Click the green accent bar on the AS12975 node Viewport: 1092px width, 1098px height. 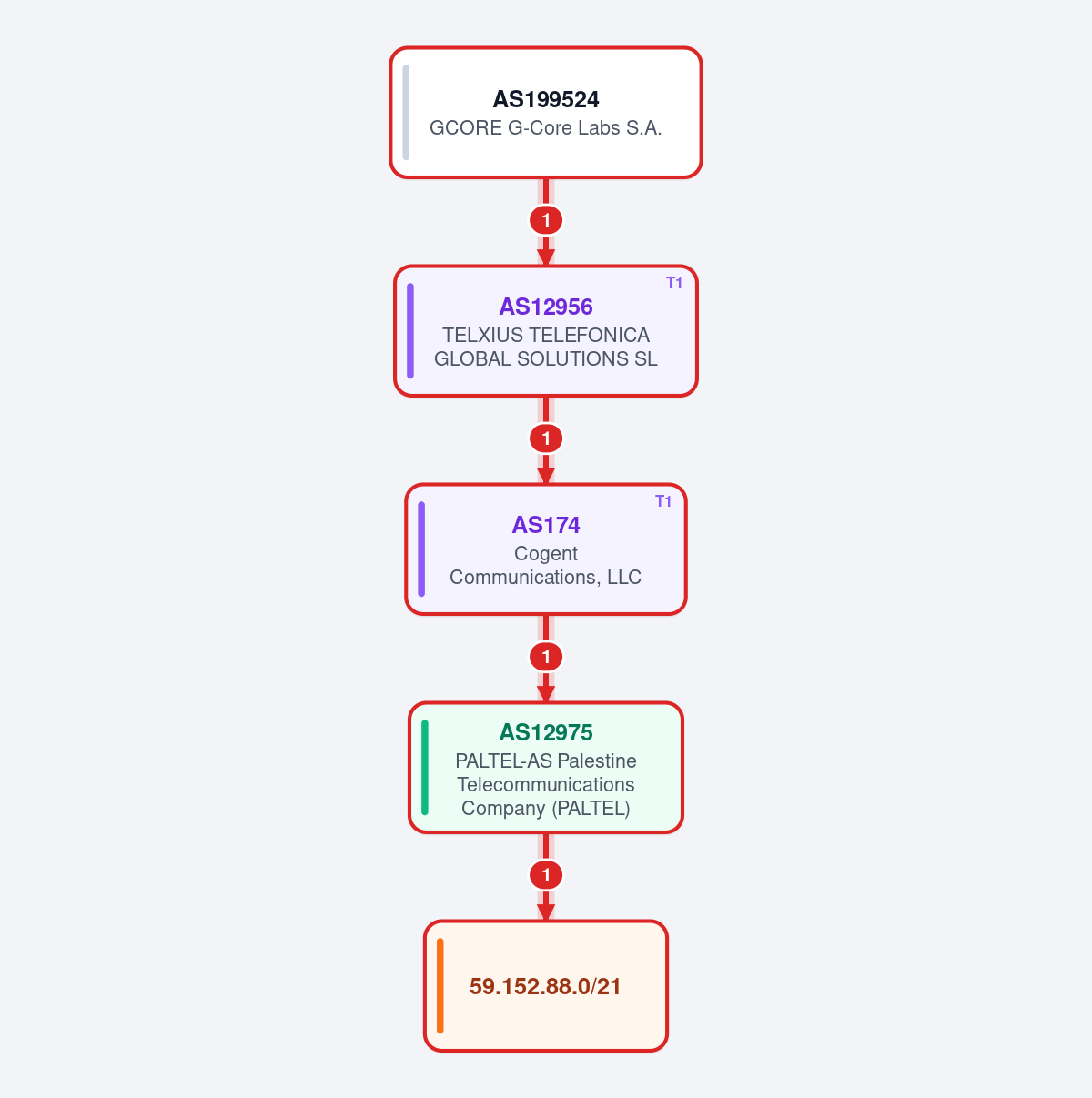click(425, 768)
